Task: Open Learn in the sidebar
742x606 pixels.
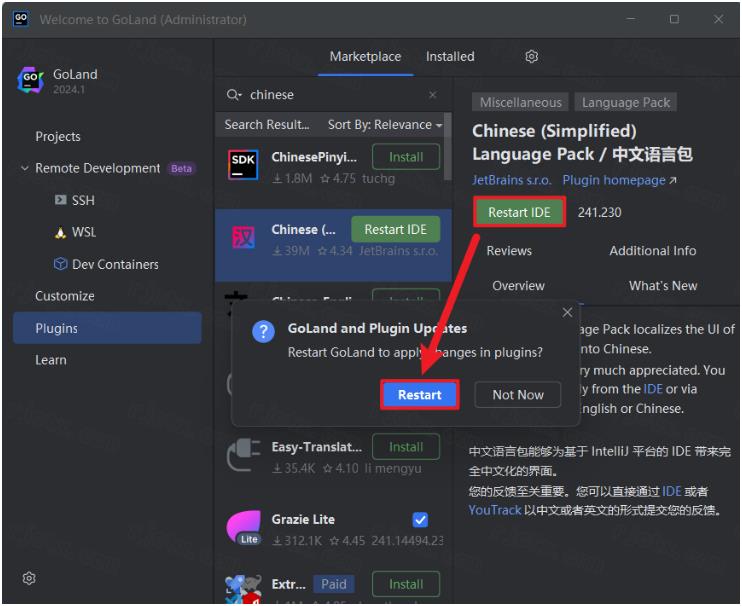Action: pyautogui.click(x=51, y=360)
